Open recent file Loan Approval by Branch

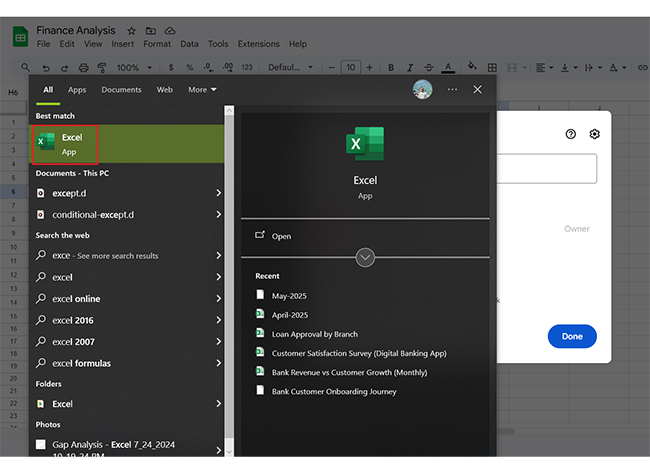tap(315, 334)
